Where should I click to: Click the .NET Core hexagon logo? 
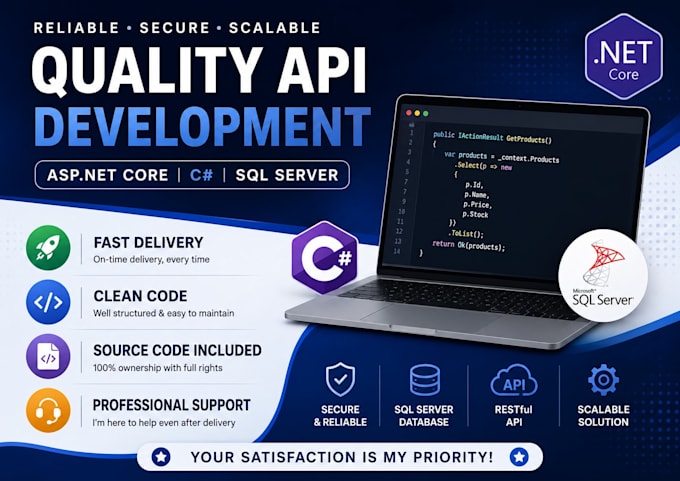(x=624, y=56)
